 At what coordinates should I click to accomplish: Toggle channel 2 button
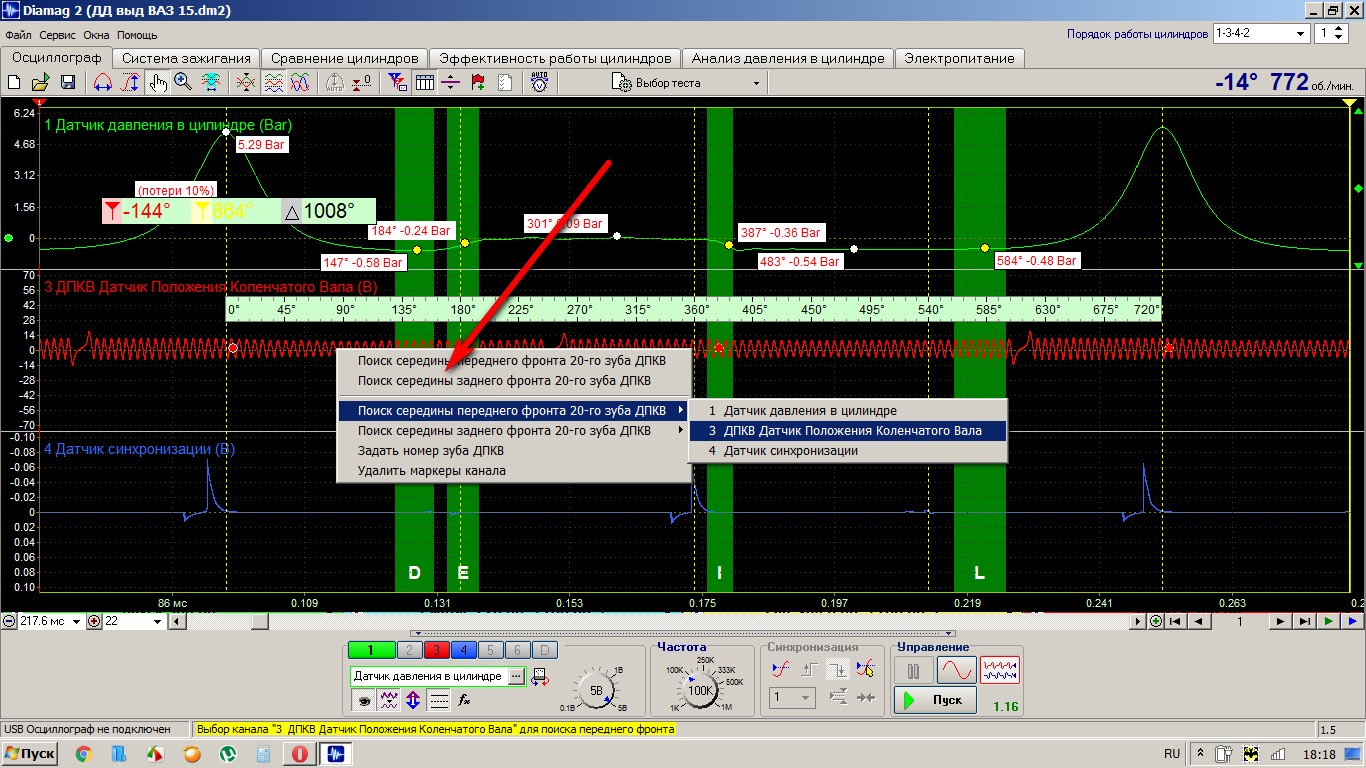coord(409,651)
